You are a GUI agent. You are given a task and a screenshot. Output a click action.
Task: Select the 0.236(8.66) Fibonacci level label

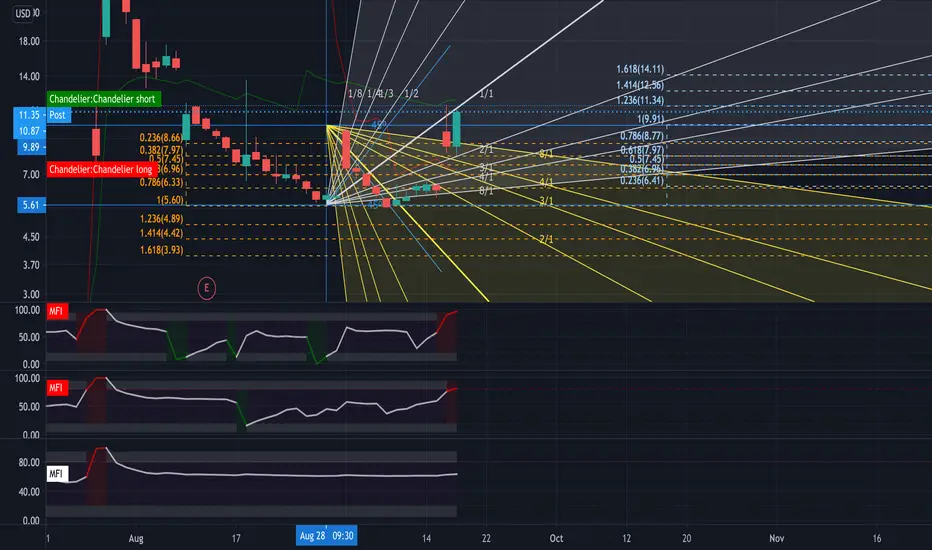tap(161, 137)
